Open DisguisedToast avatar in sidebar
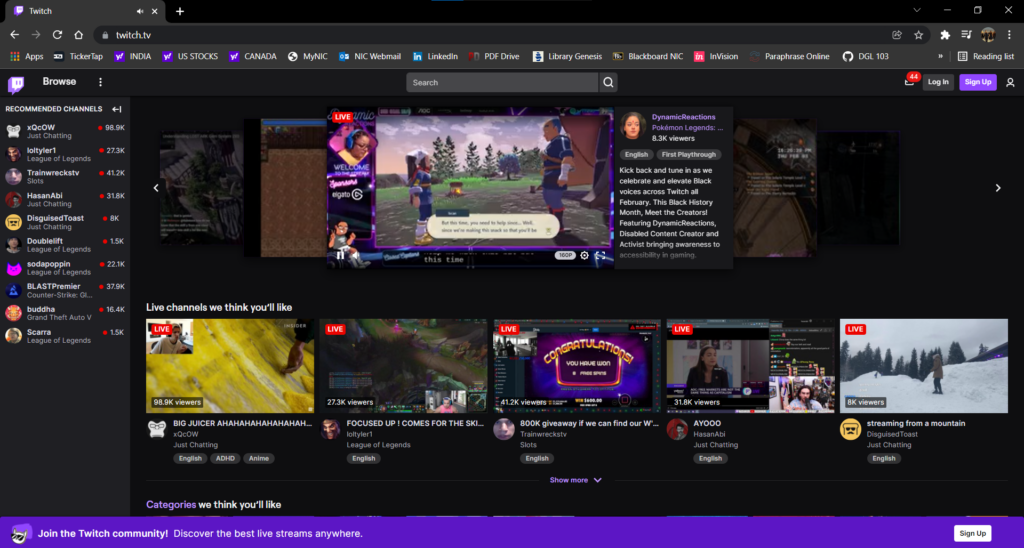 [x=14, y=222]
